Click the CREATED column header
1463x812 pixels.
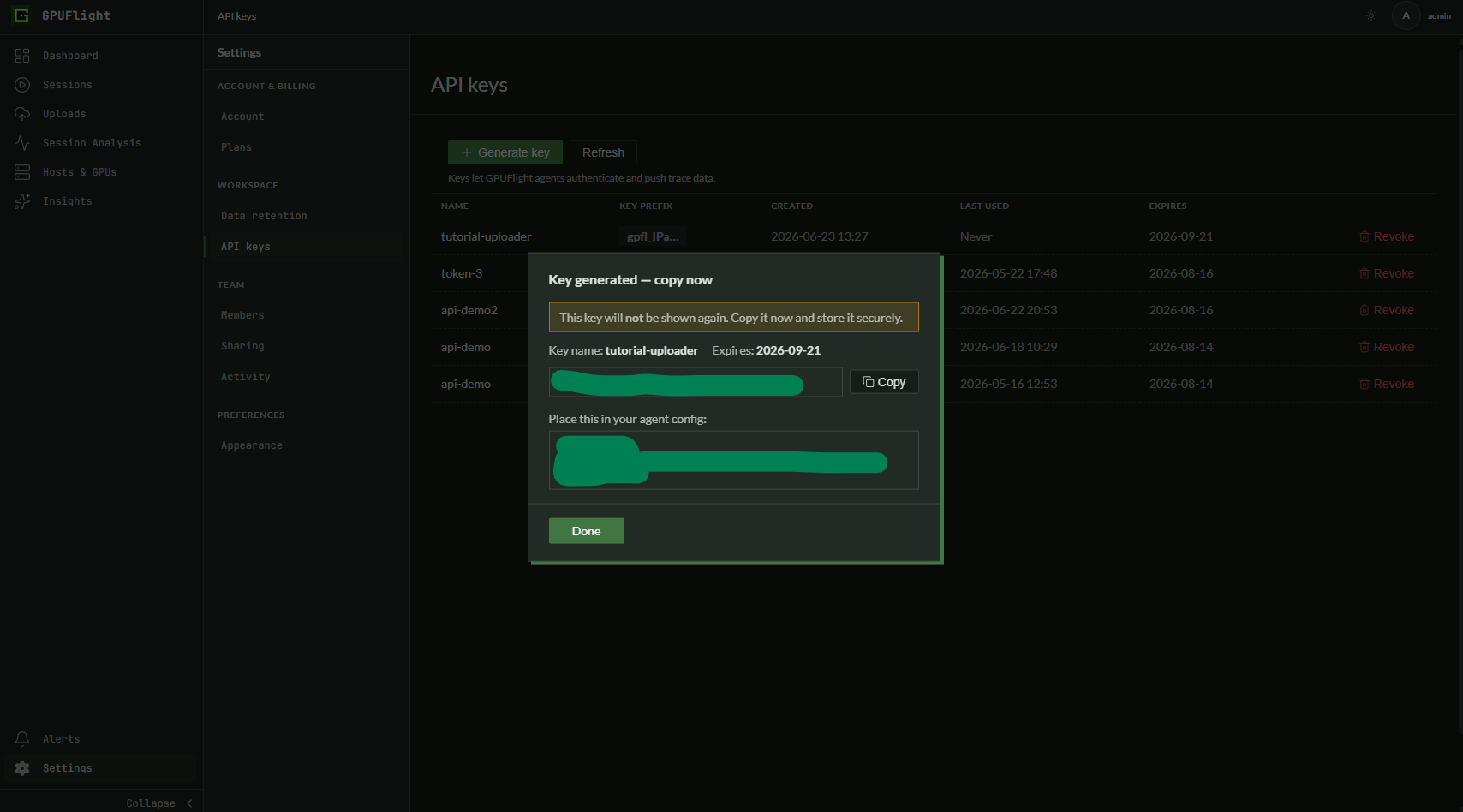pos(792,206)
